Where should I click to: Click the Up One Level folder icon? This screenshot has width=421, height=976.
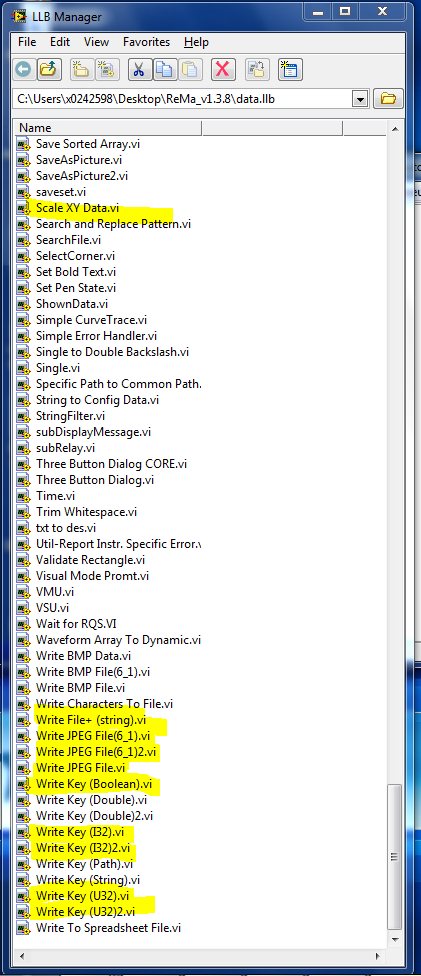(47, 70)
